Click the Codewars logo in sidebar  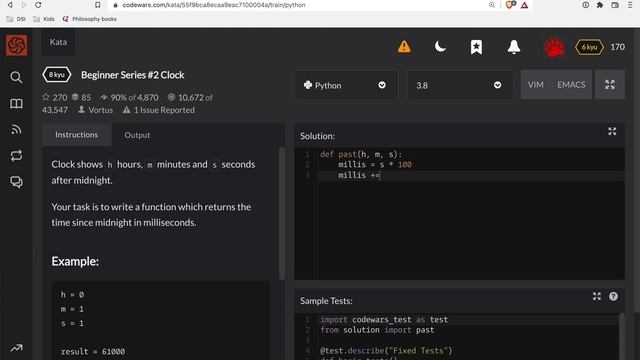pos(17,45)
